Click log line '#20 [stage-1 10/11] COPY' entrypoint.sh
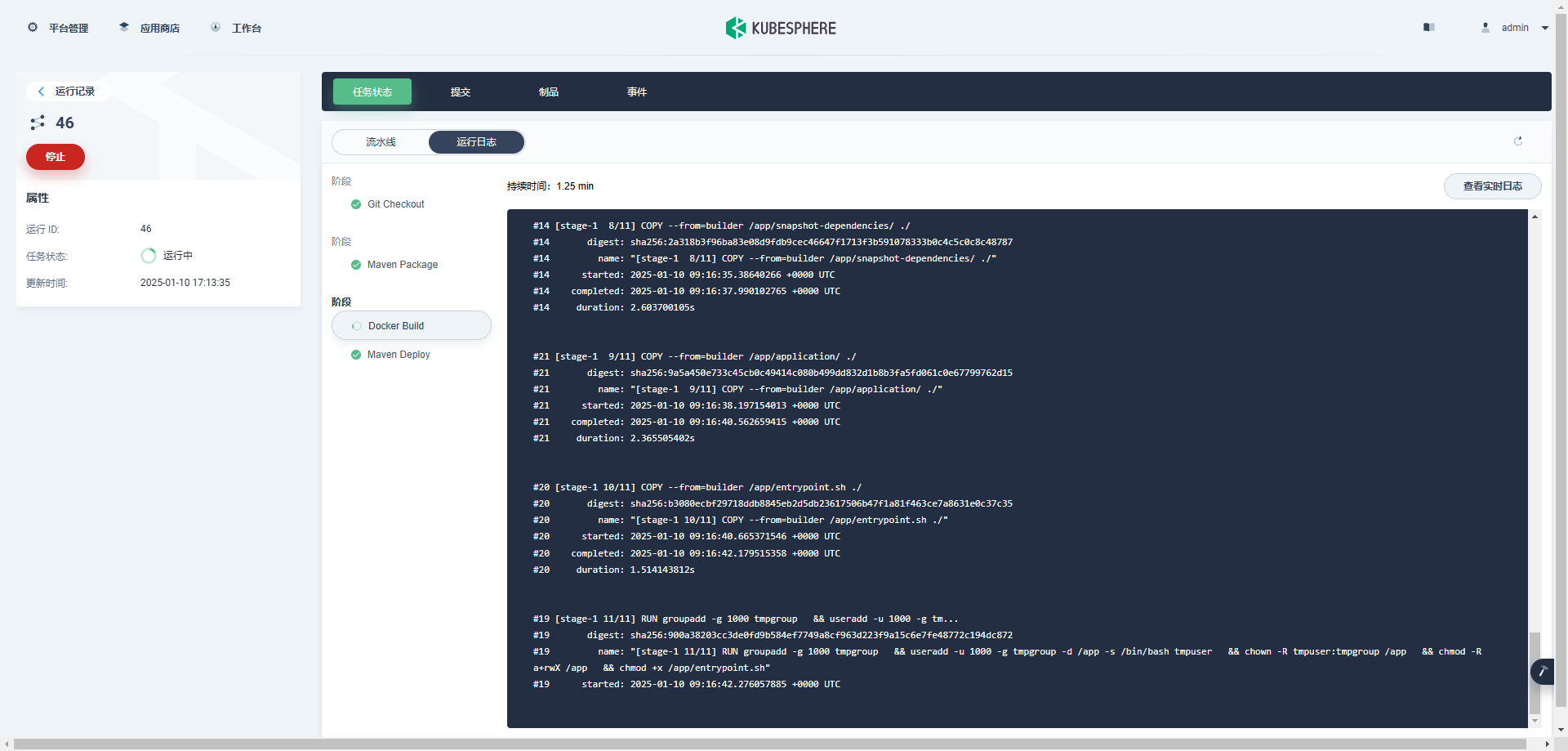Screen dimensions: 1568x751 click(697, 487)
